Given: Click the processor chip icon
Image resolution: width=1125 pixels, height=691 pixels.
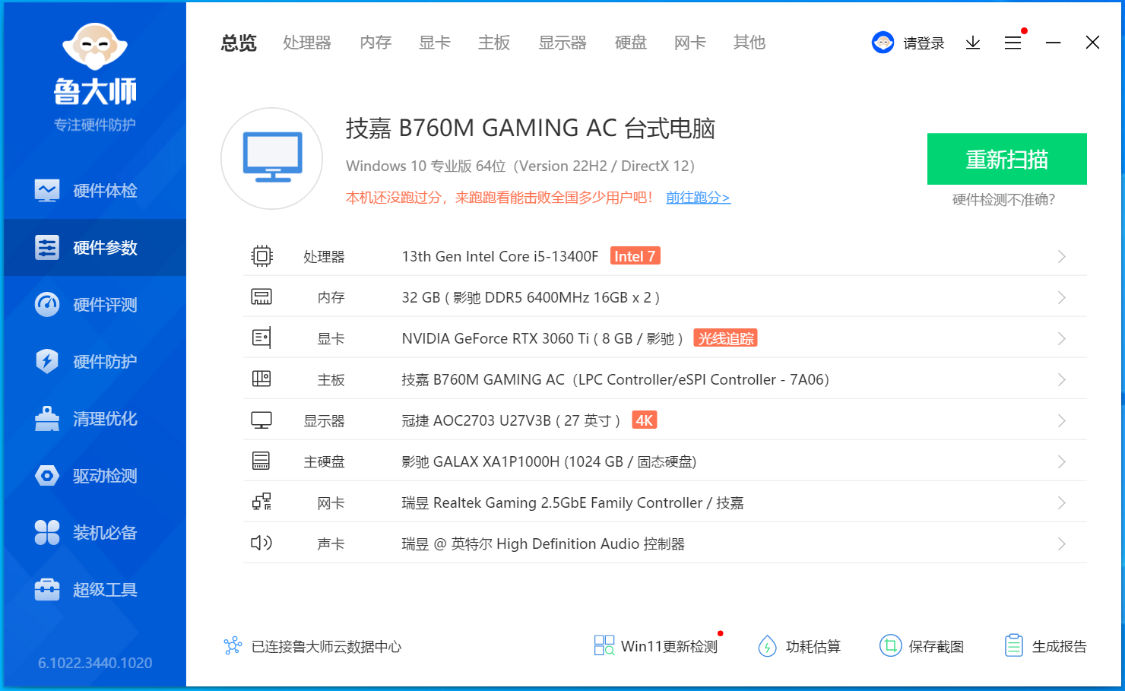Looking at the screenshot, I should click(262, 256).
